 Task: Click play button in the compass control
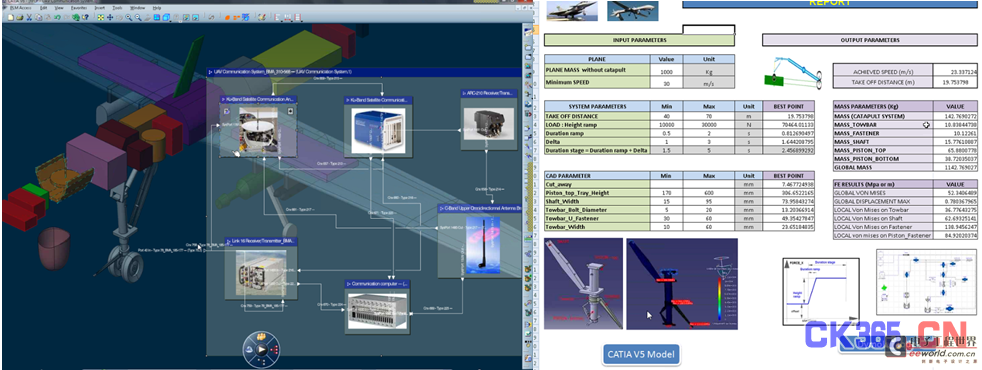(262, 350)
